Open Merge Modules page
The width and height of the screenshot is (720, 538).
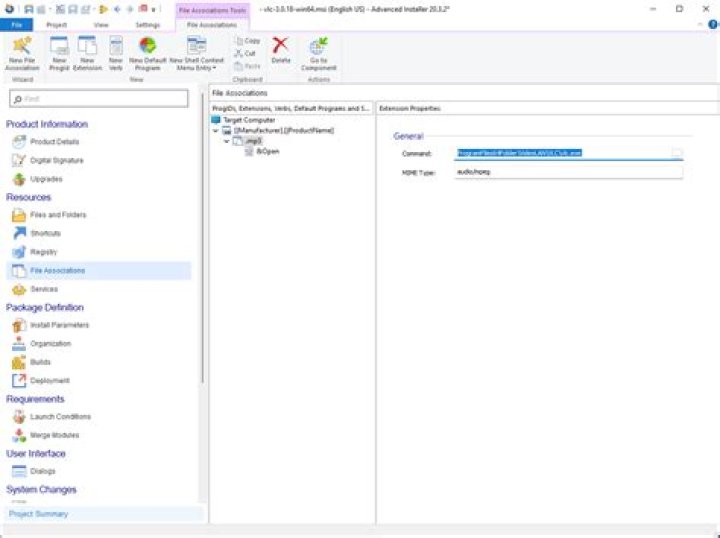pyautogui.click(x=54, y=435)
